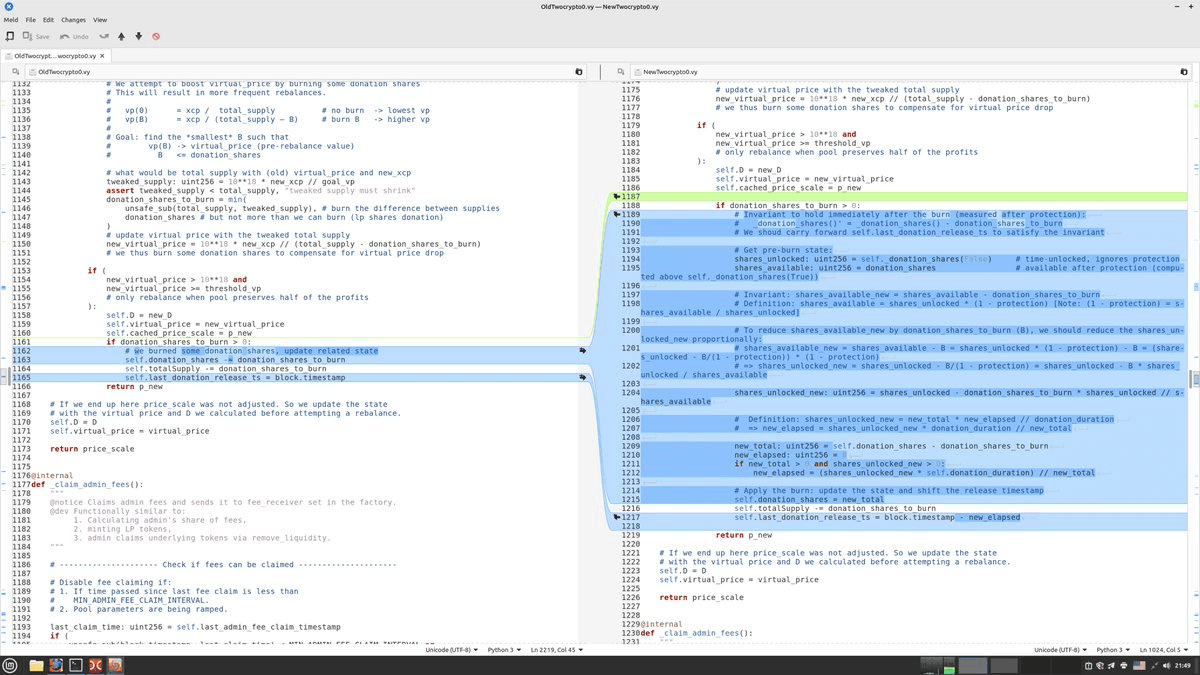Push right change left at line 1187
Viewport: 1200px width, 675px height.
point(616,197)
